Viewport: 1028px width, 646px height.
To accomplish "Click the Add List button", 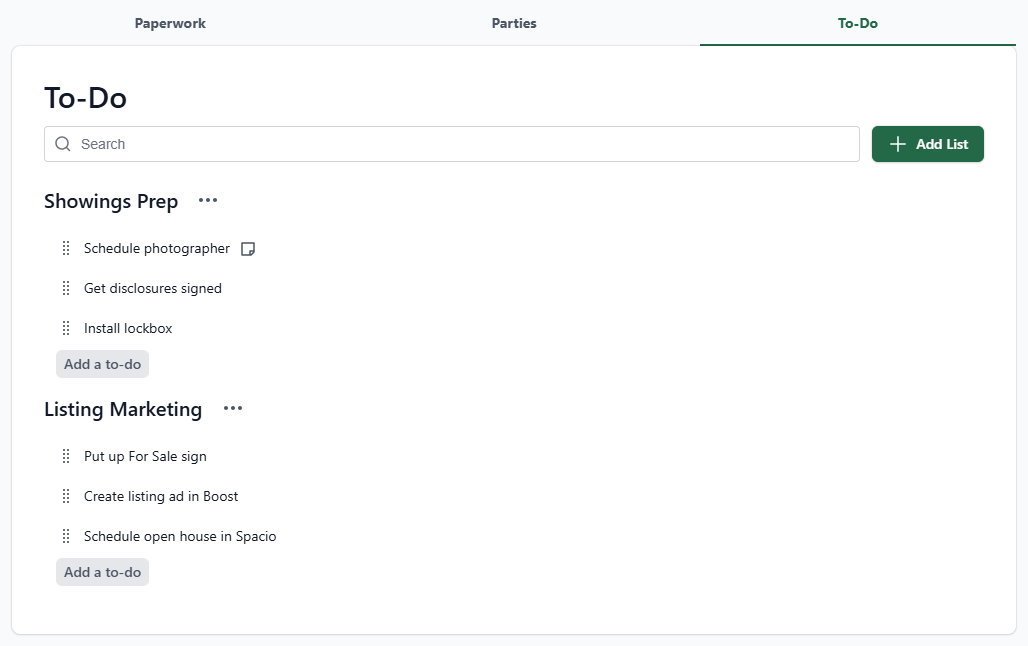I will 928,144.
